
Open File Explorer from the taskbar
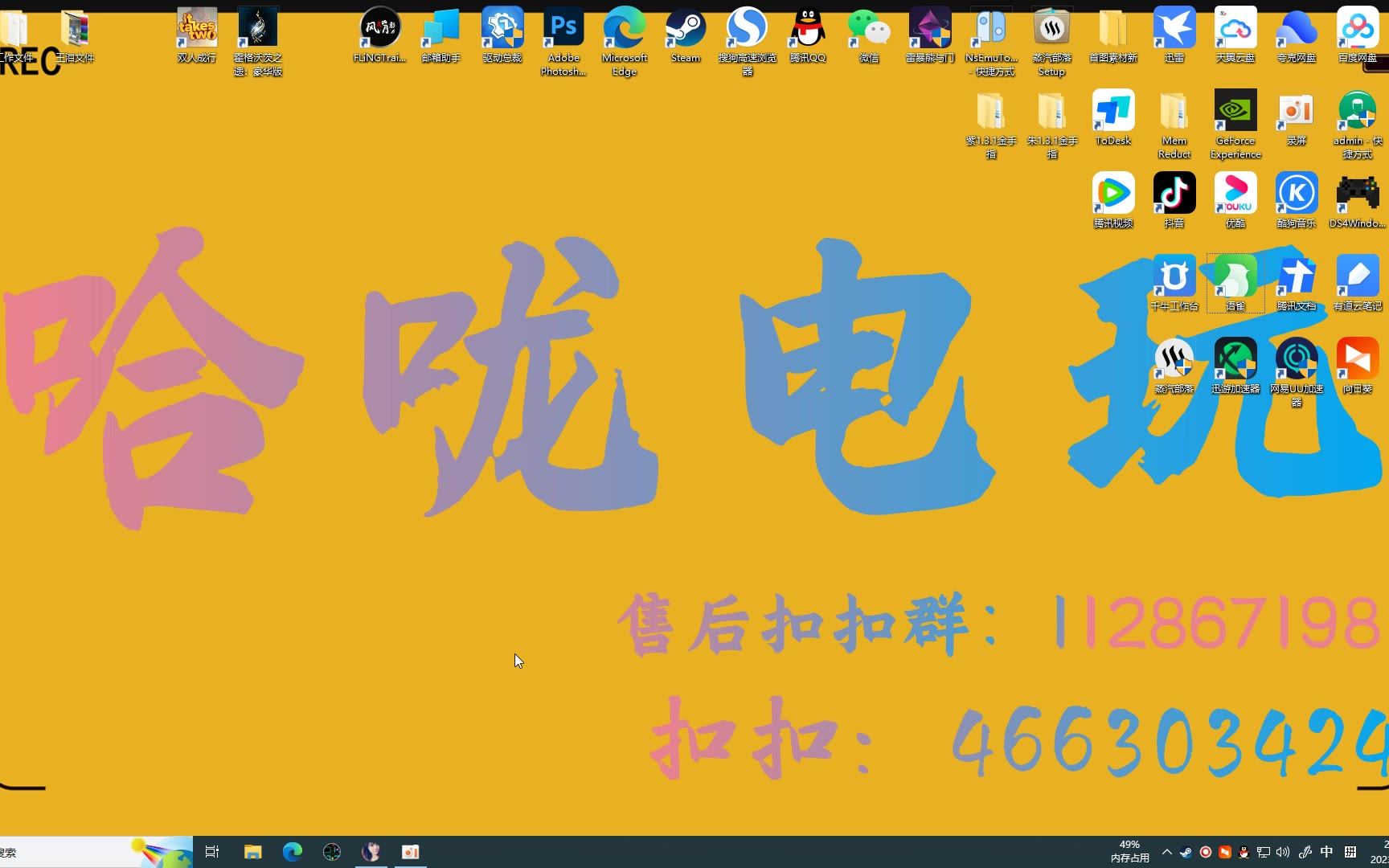[253, 852]
